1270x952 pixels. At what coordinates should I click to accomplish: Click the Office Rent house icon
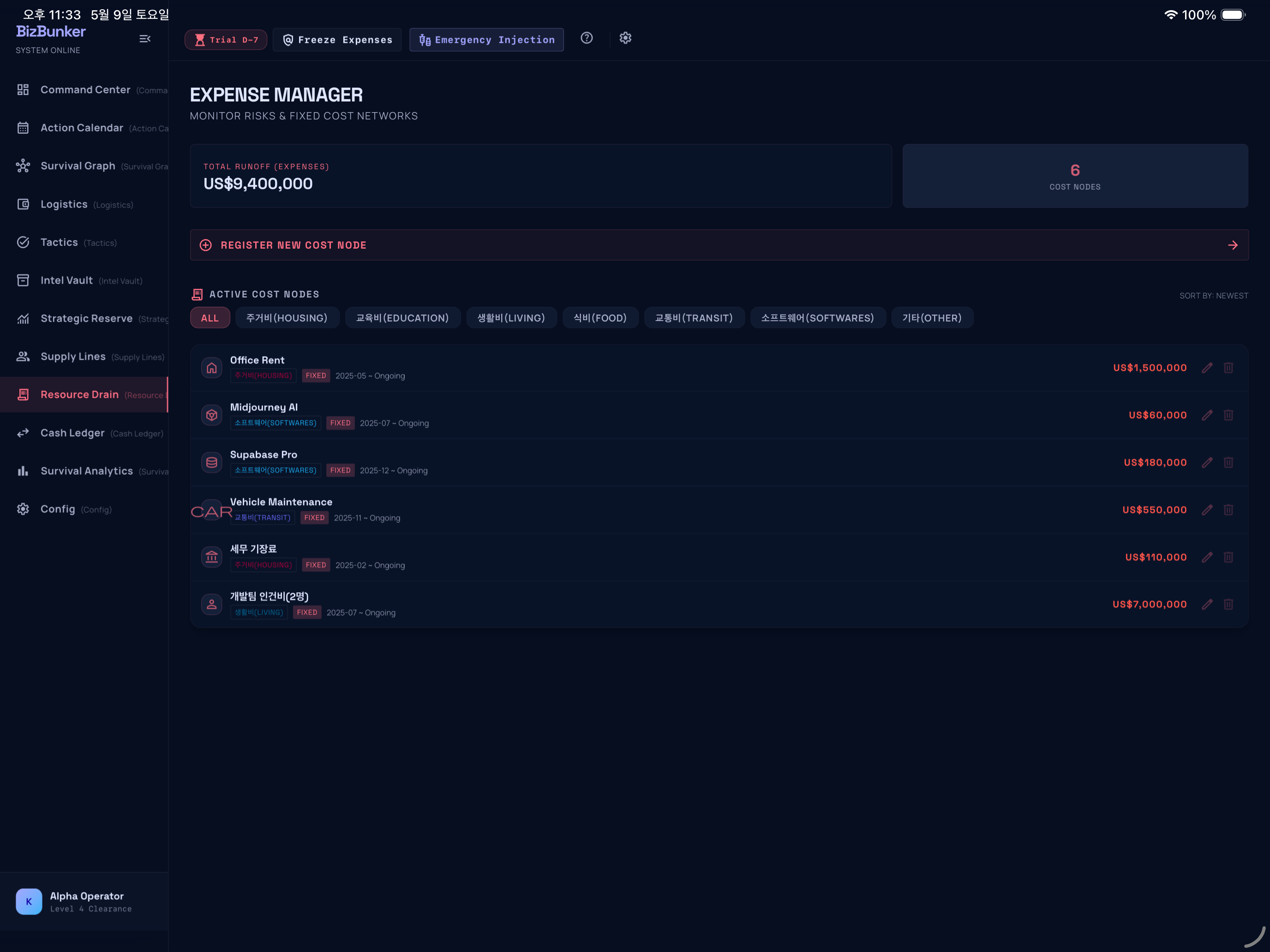tap(212, 368)
